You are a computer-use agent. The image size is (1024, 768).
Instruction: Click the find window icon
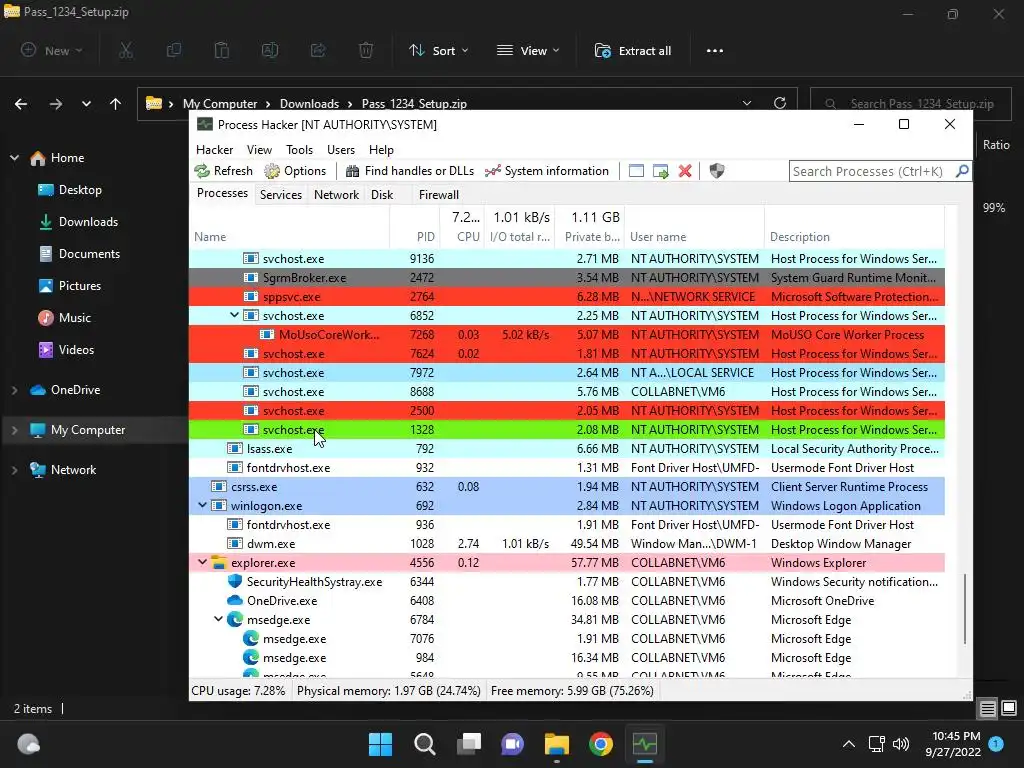tap(636, 171)
